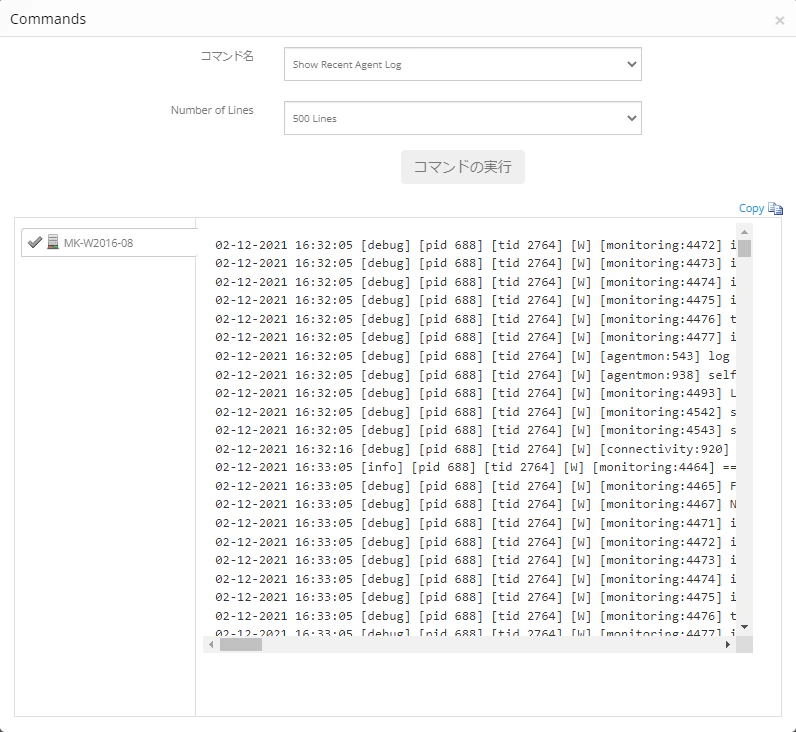Click the log line with monitoring:4543

click(475, 430)
